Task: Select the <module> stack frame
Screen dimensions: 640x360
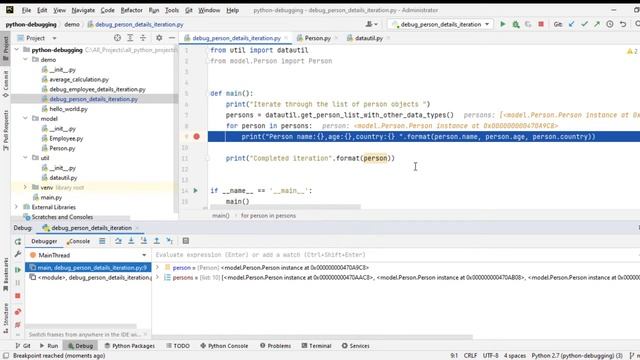Action: pos(89,278)
